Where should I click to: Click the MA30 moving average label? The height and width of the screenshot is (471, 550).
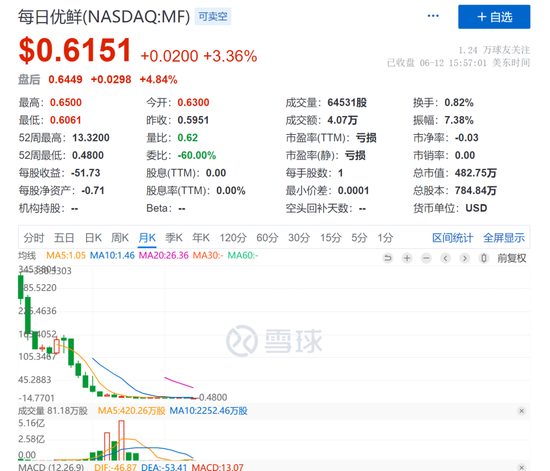[208, 255]
